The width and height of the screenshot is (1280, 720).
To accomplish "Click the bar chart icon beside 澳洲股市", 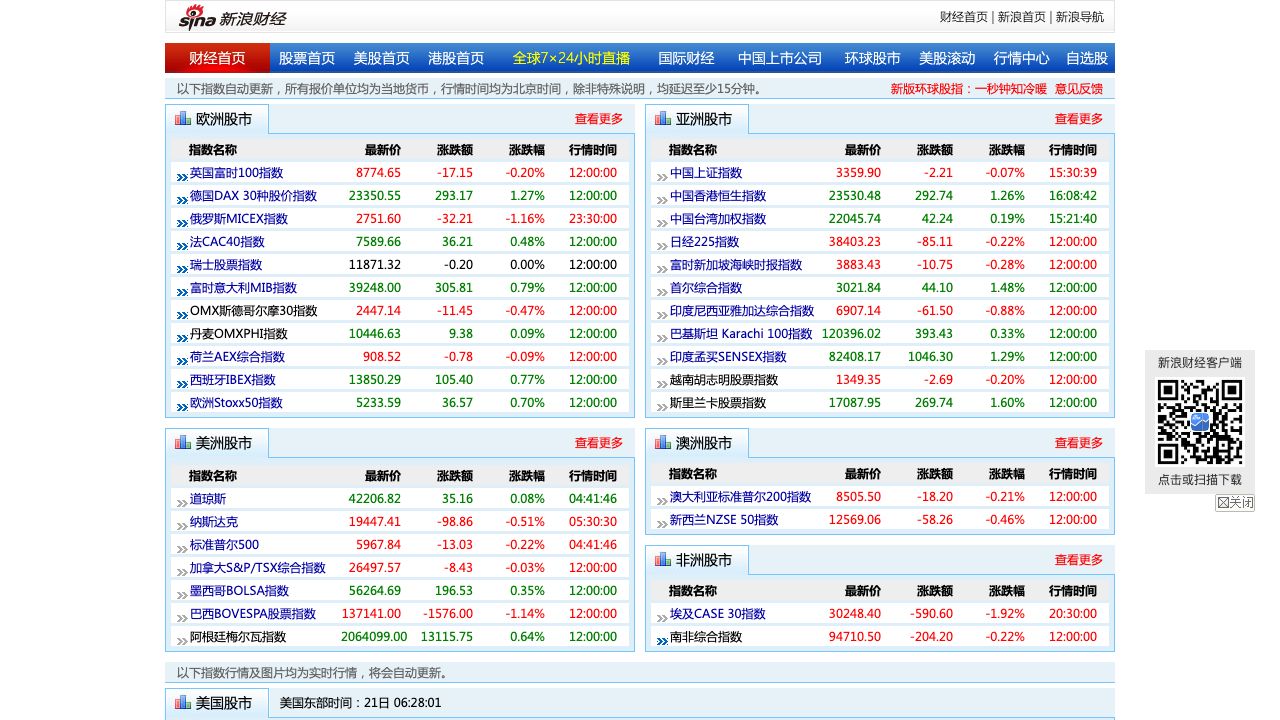I will 663,443.
